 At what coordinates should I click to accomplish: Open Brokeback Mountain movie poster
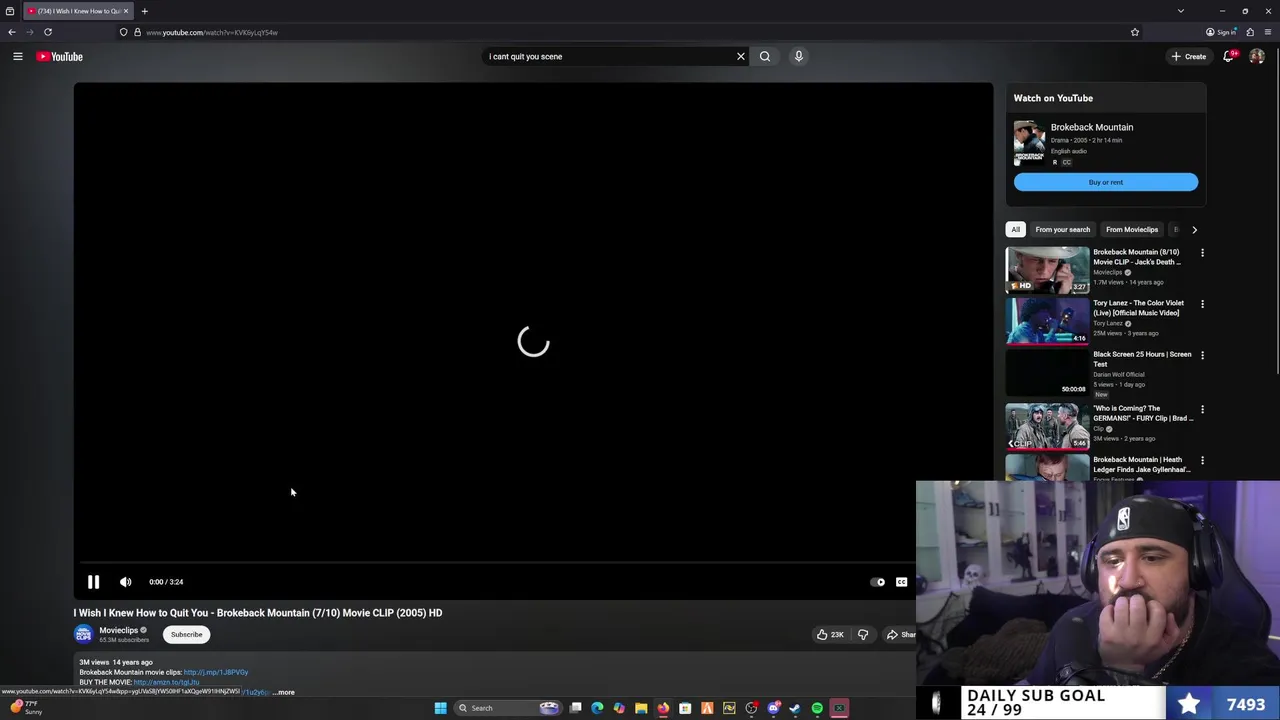tap(1029, 143)
